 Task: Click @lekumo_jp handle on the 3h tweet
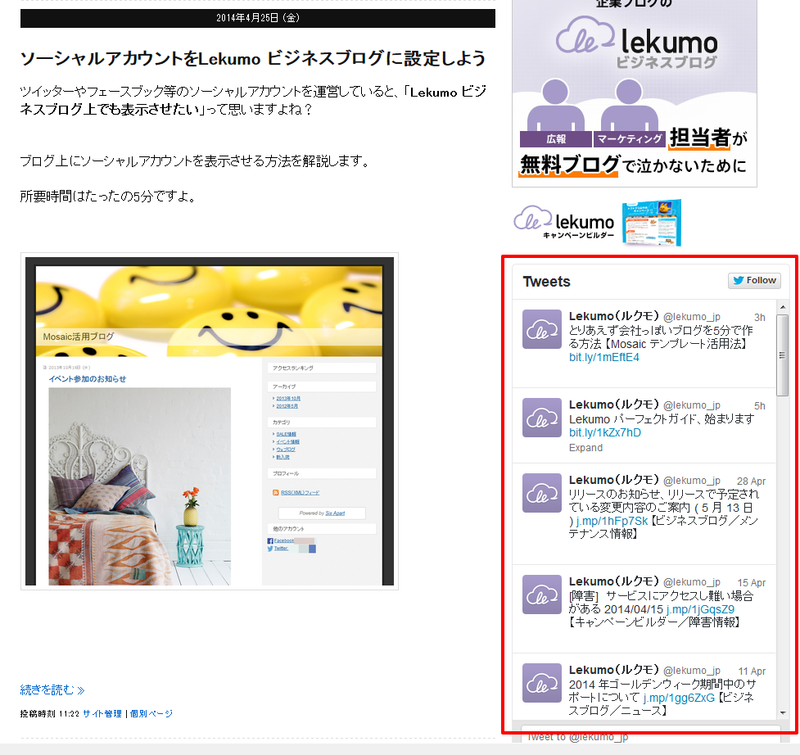pyautogui.click(x=692, y=317)
